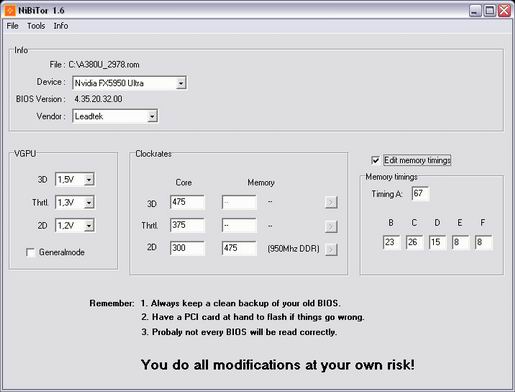
Task: Open the Info menu
Action: (x=61, y=26)
